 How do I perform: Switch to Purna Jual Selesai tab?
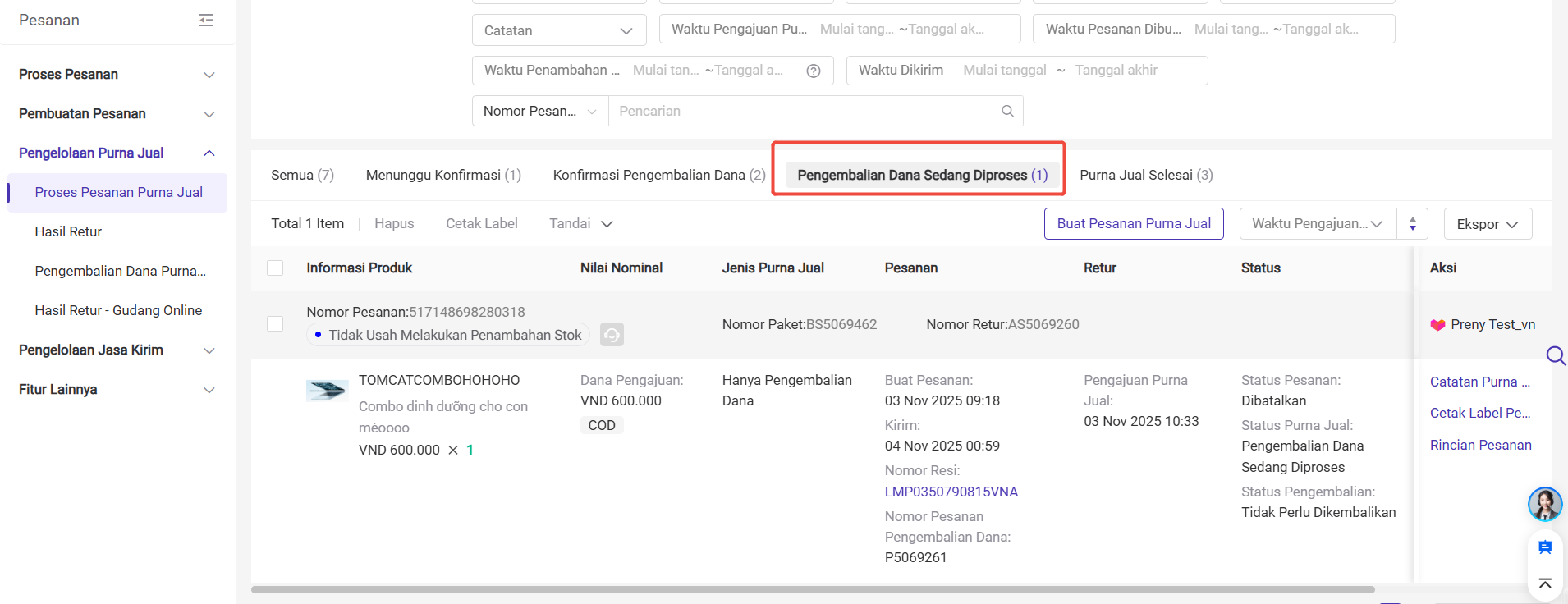tap(1145, 175)
